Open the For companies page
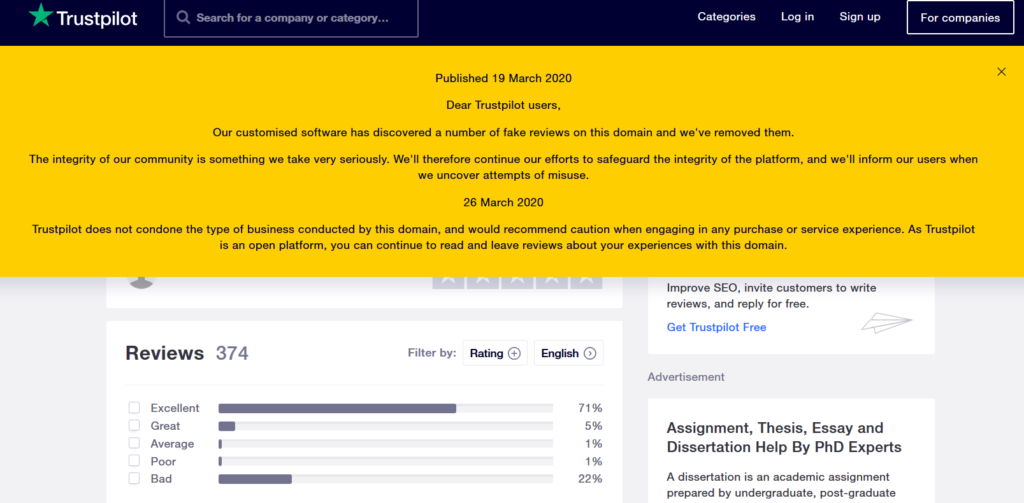The image size is (1024, 503). pyautogui.click(x=960, y=18)
